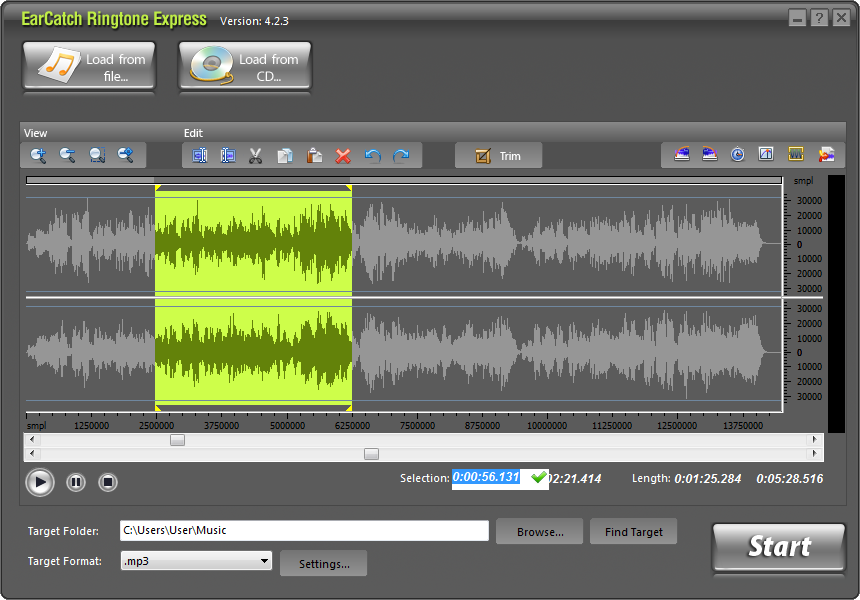Click the top-right yellow selection end marker

coord(349,188)
